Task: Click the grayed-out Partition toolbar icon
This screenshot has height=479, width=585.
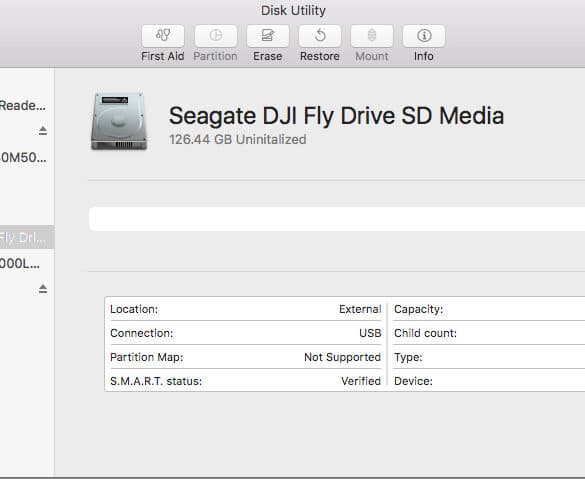Action: (x=215, y=36)
